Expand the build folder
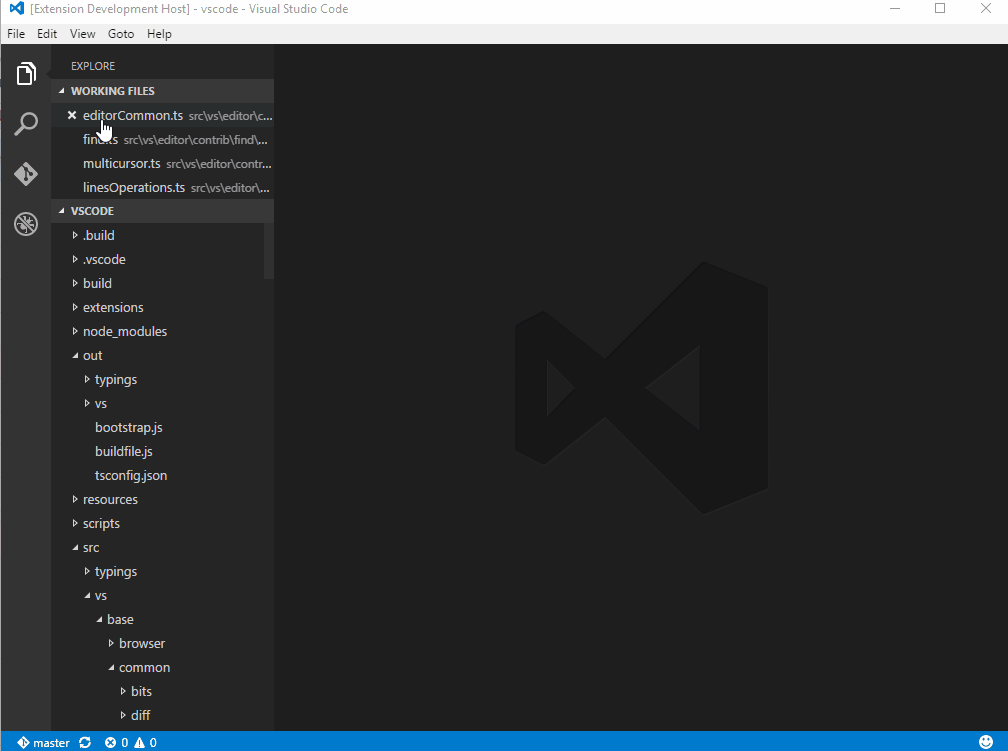Image resolution: width=1008 pixels, height=751 pixels. [75, 283]
